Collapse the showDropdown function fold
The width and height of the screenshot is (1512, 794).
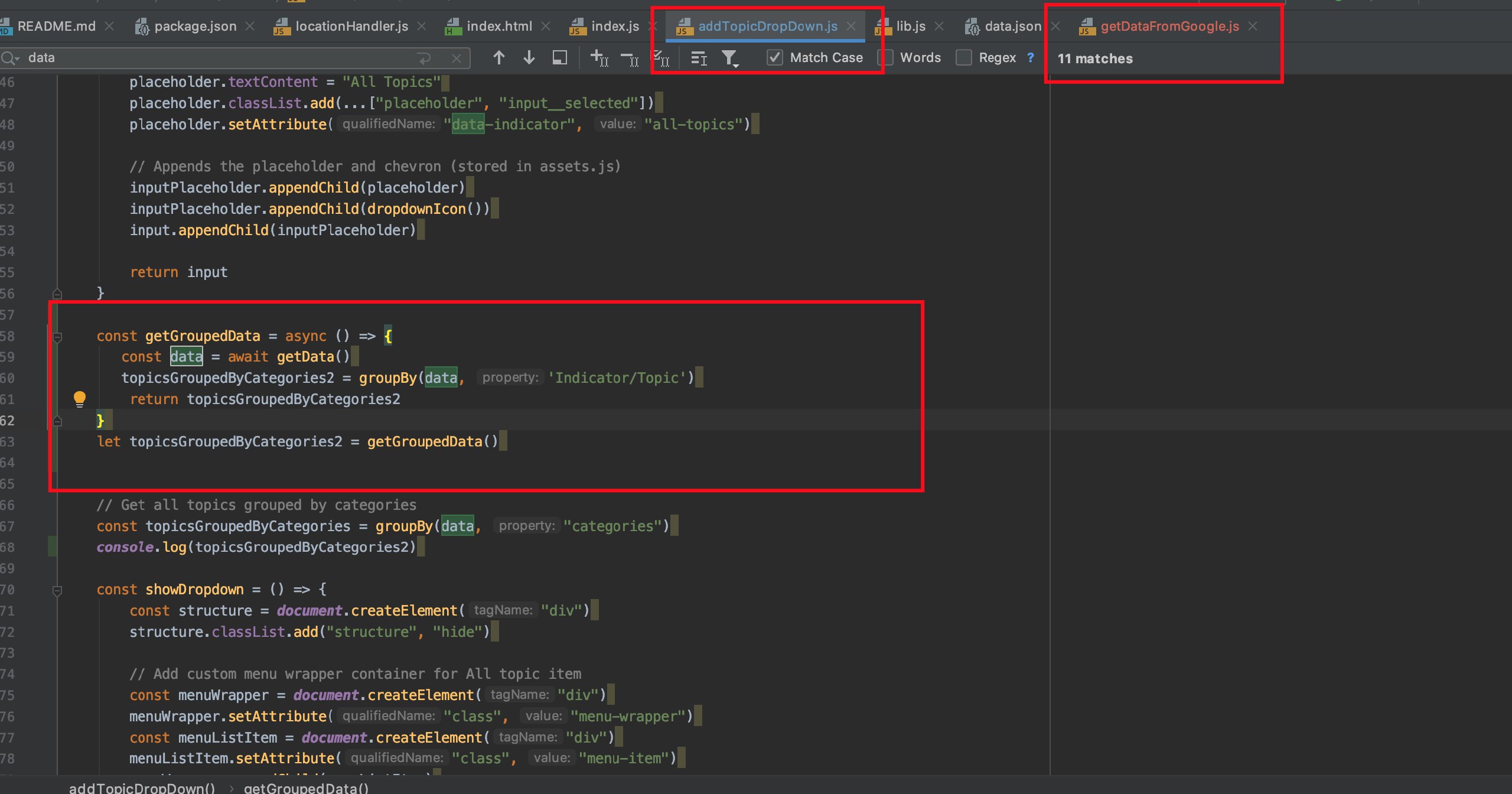(57, 590)
